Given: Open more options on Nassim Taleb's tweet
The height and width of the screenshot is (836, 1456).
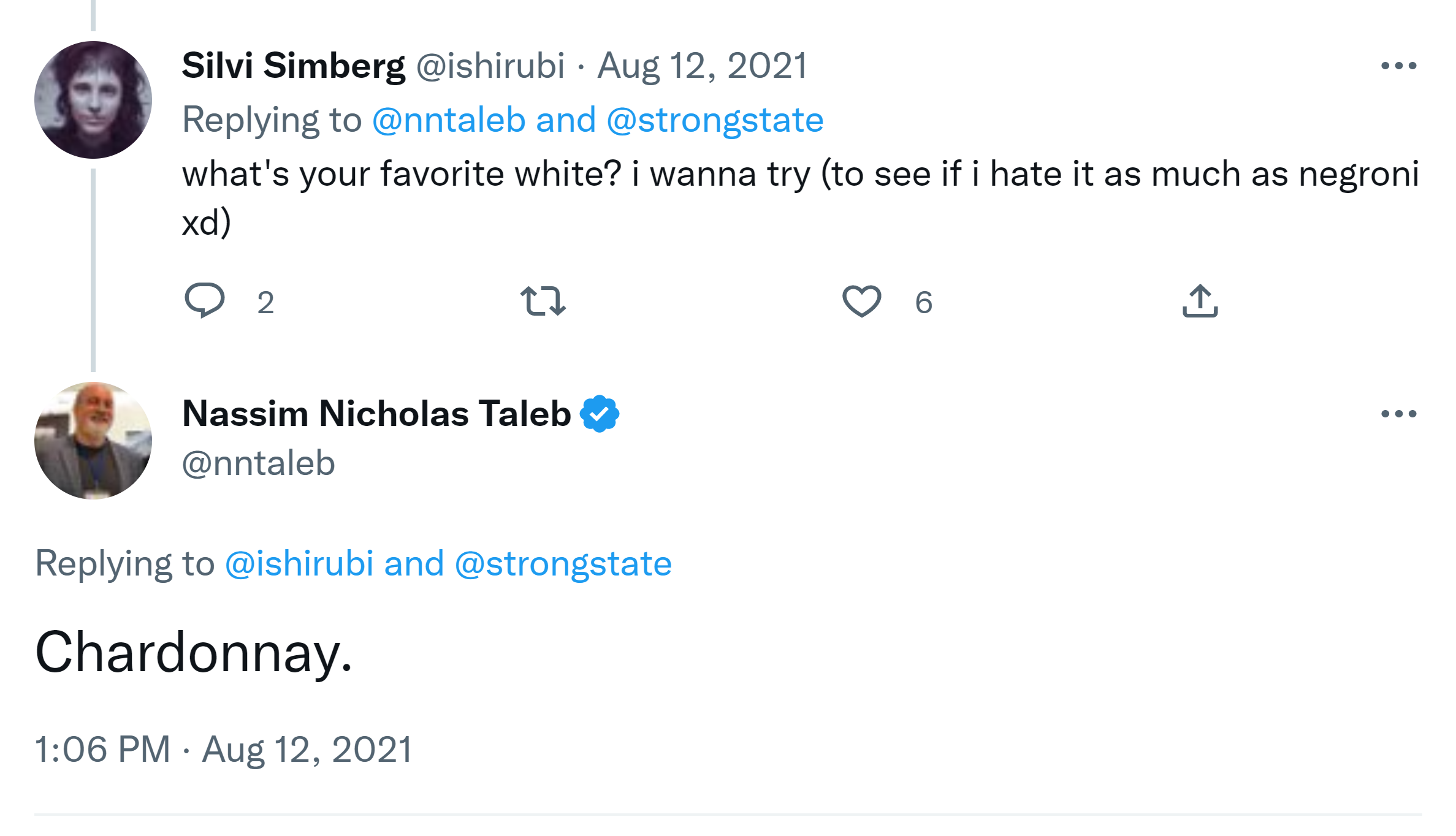Looking at the screenshot, I should click(1398, 414).
